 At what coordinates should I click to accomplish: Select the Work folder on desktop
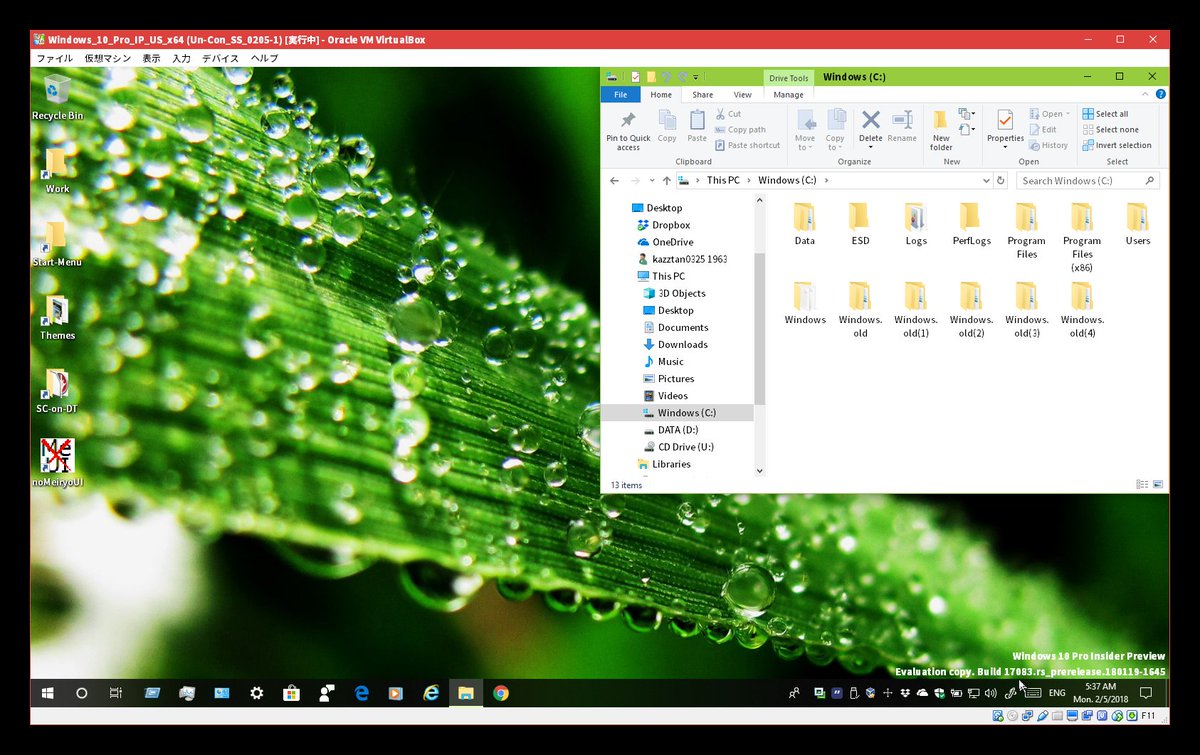(x=57, y=171)
